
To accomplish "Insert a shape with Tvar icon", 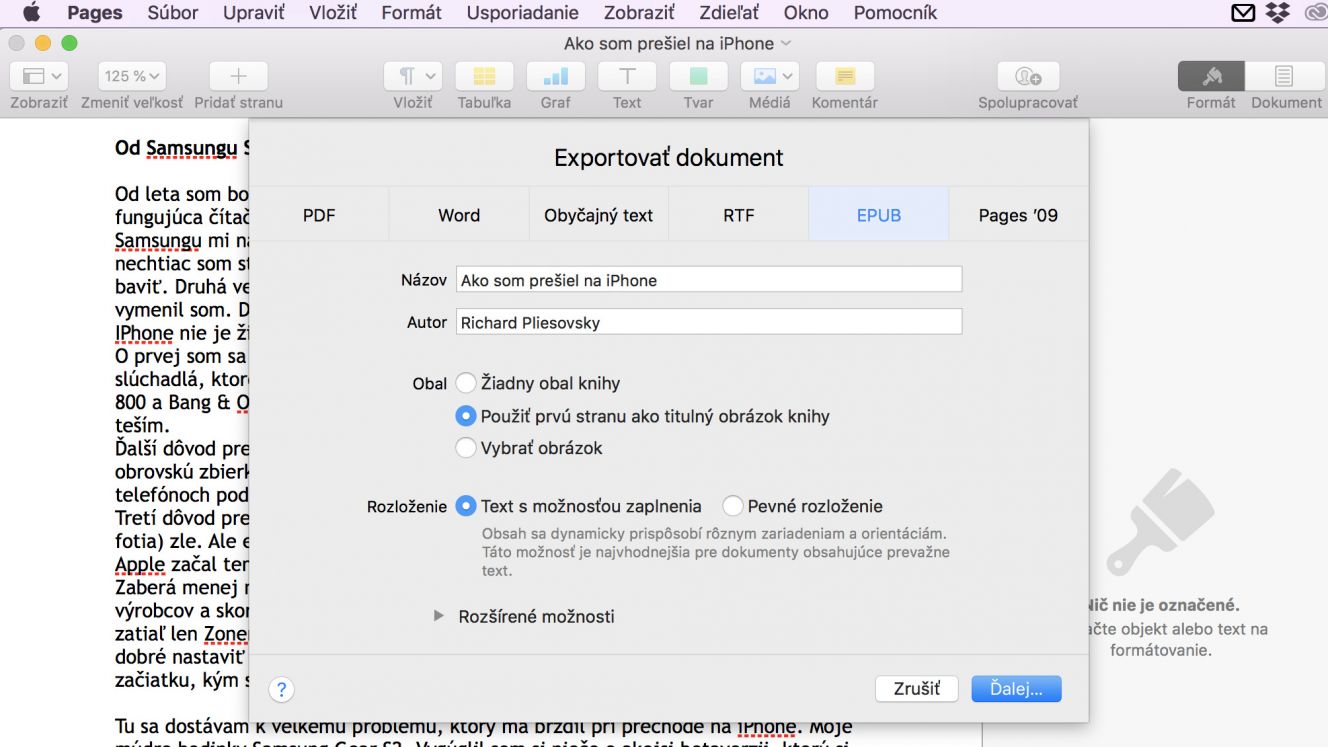I will point(698,76).
